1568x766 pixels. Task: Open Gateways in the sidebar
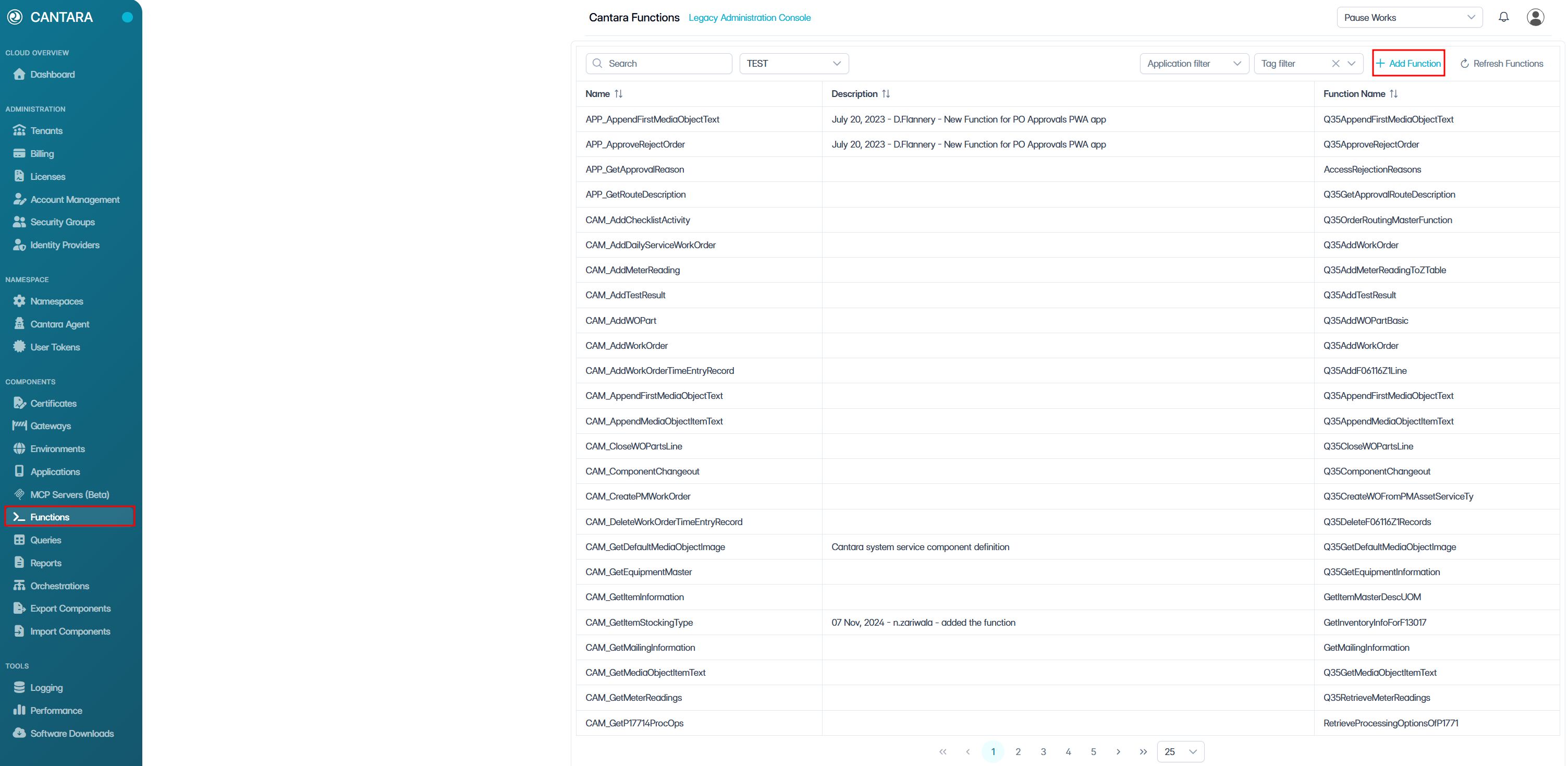(51, 425)
